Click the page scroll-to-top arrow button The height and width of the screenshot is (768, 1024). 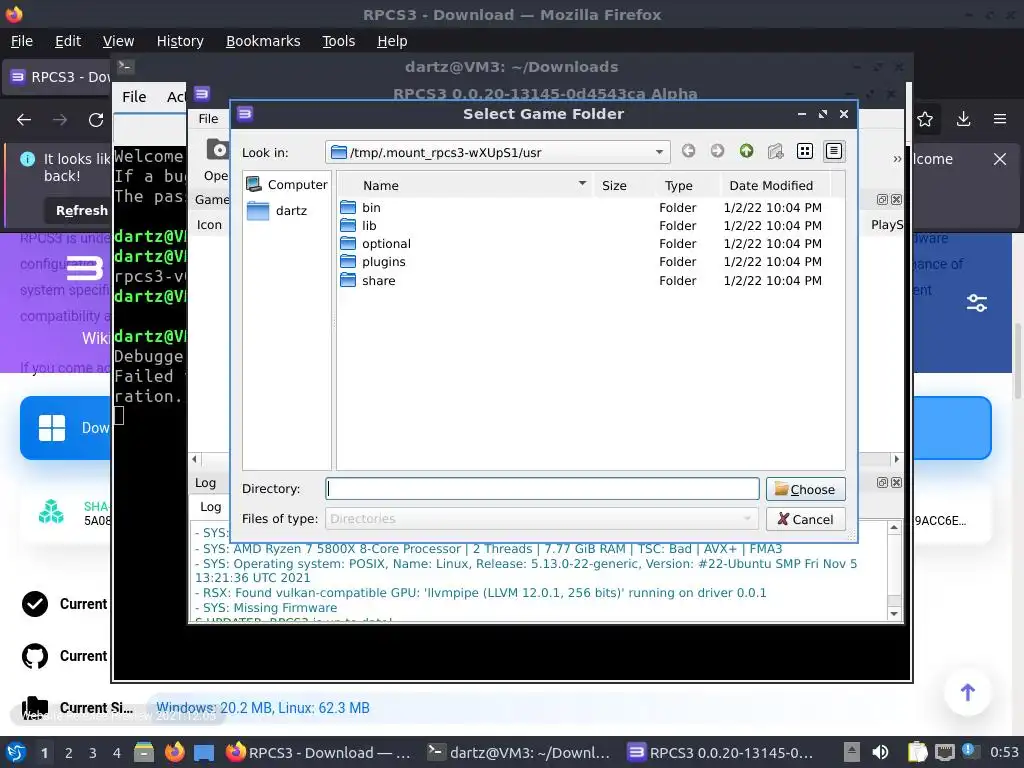click(x=968, y=692)
